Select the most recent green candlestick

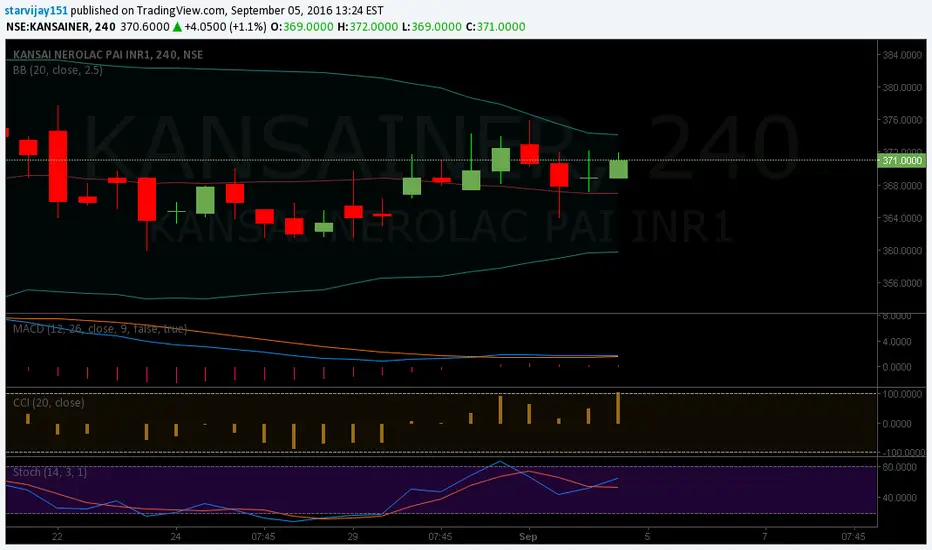click(618, 168)
